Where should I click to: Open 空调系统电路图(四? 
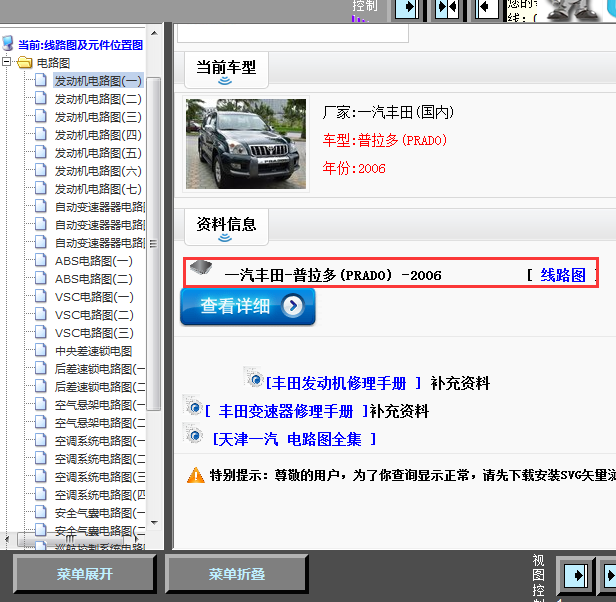[100, 496]
